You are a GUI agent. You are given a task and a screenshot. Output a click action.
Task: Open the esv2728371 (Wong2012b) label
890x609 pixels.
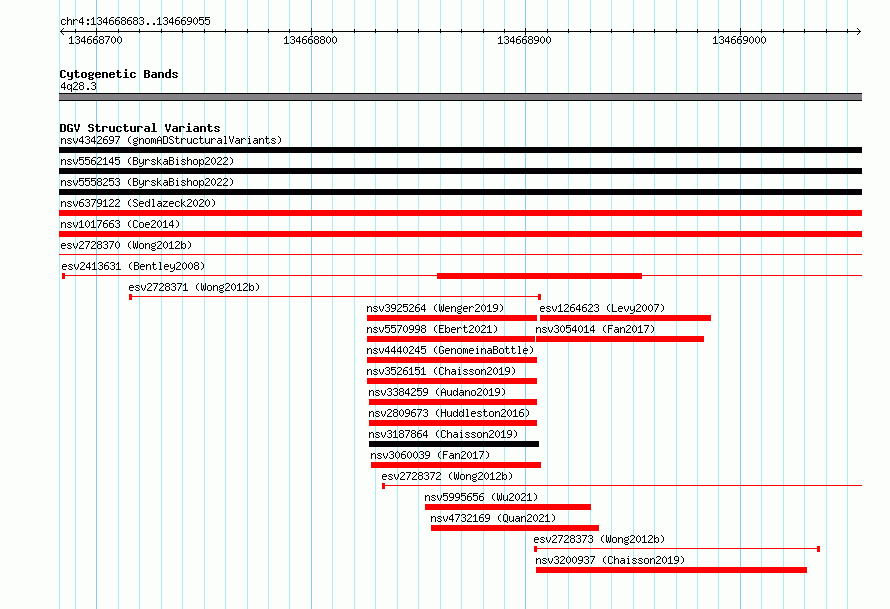(194, 287)
